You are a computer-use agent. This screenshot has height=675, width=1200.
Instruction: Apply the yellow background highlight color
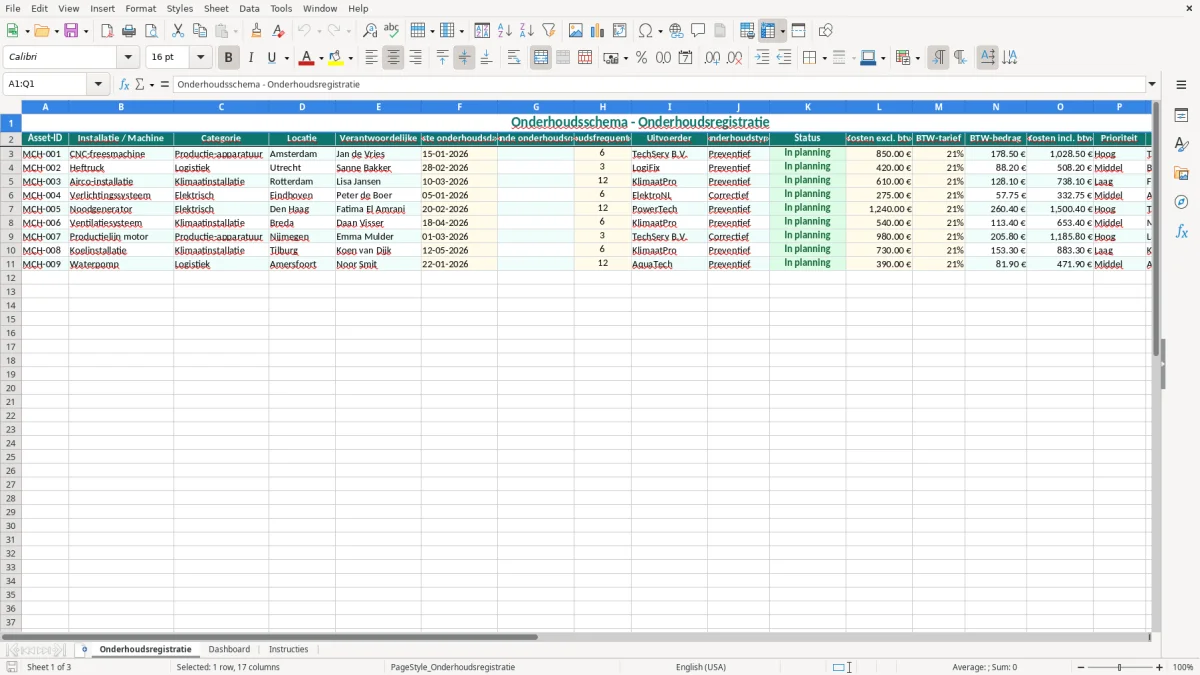click(x=335, y=58)
